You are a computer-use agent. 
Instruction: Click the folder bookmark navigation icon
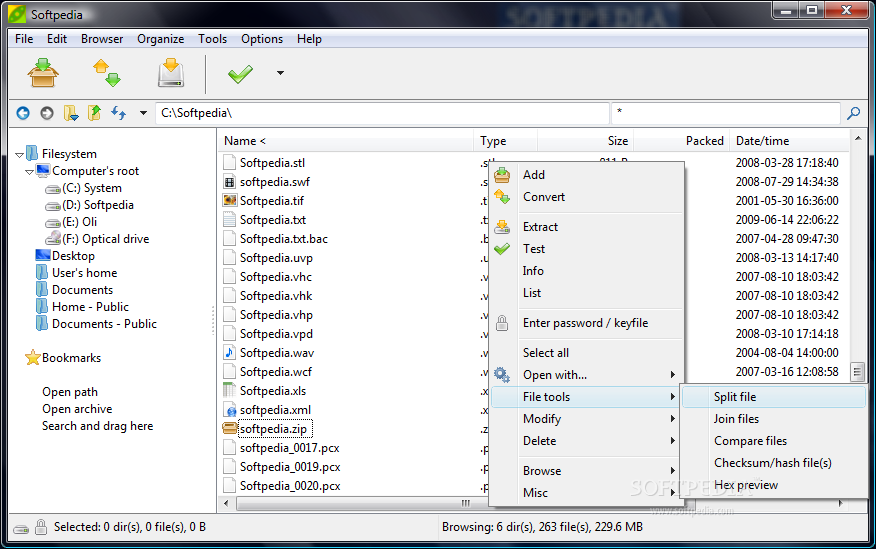tap(70, 113)
